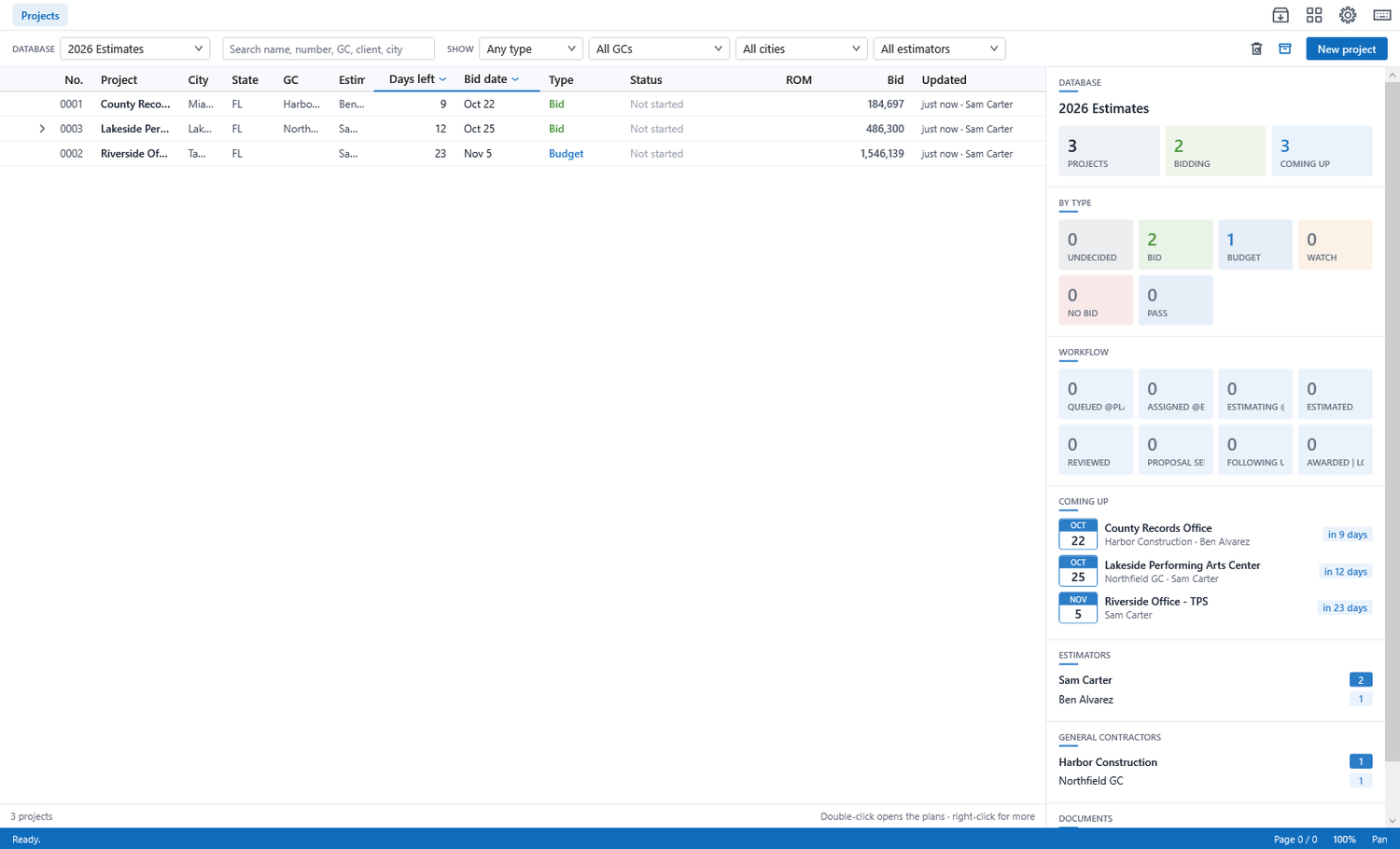Click the project search input field
1400x849 pixels.
point(329,49)
